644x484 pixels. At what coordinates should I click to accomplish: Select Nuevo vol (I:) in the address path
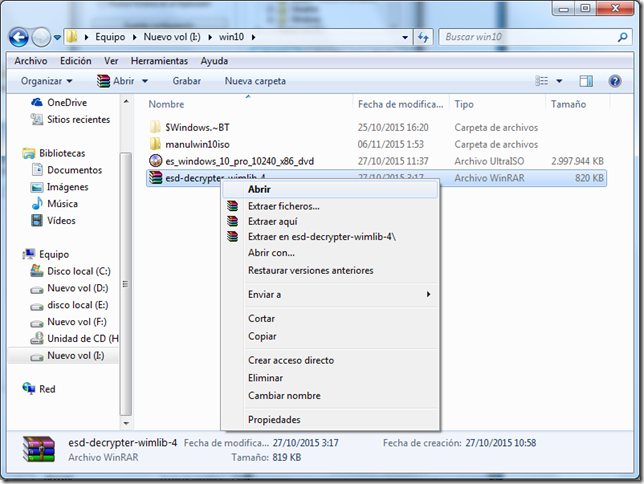tap(172, 37)
